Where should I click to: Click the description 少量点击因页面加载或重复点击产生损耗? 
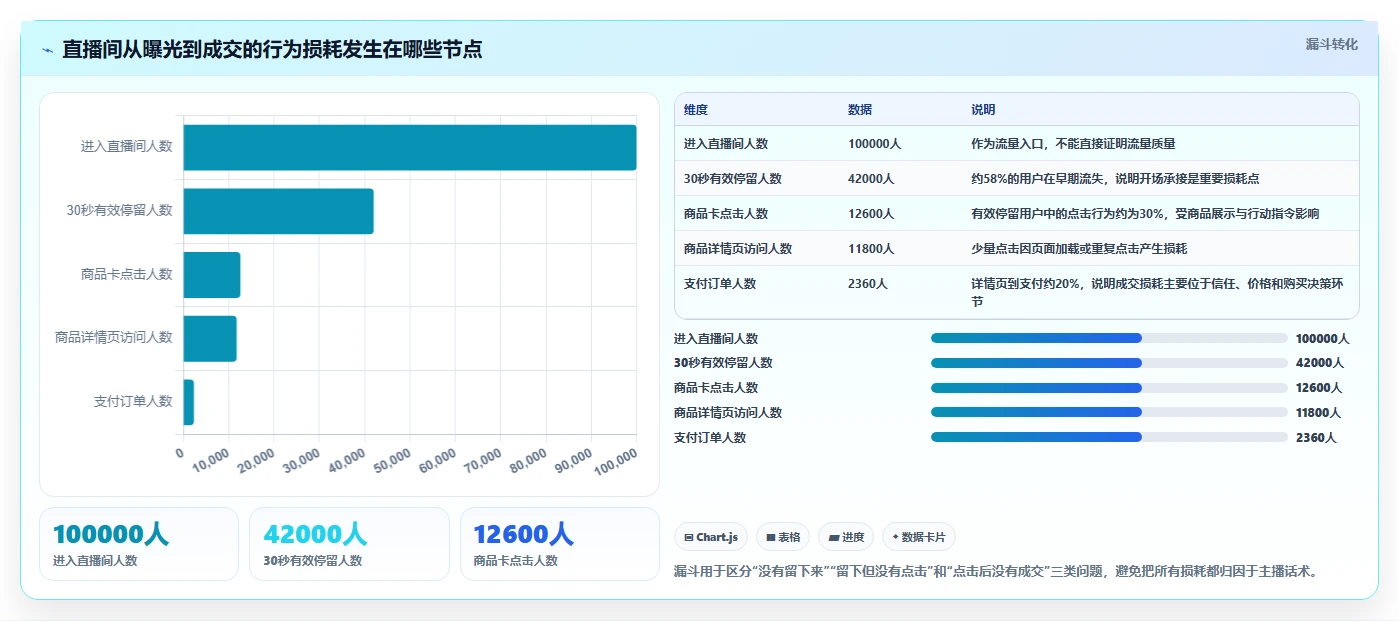click(1079, 249)
